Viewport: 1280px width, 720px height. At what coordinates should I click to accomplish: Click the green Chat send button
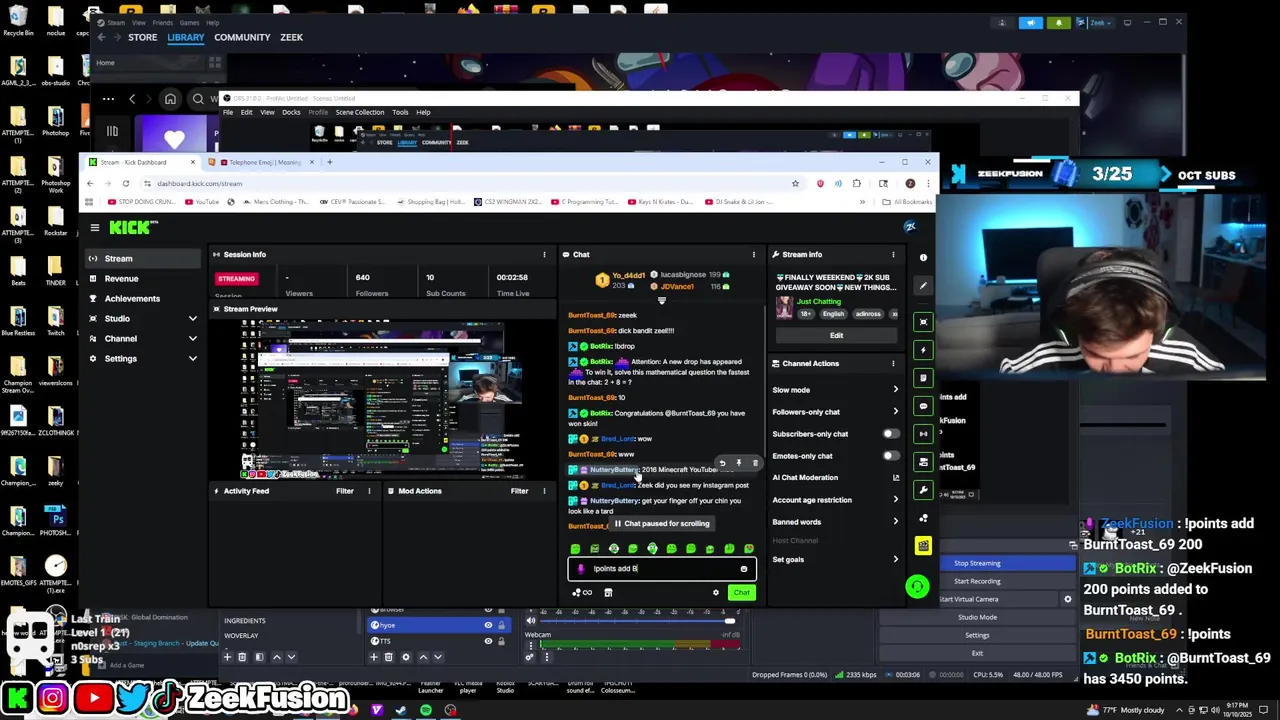point(741,592)
